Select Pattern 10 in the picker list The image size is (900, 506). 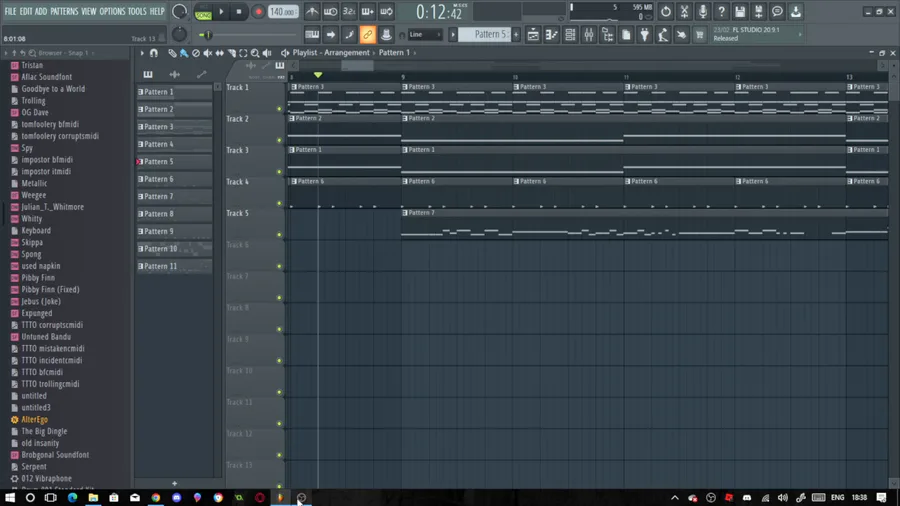pos(174,249)
